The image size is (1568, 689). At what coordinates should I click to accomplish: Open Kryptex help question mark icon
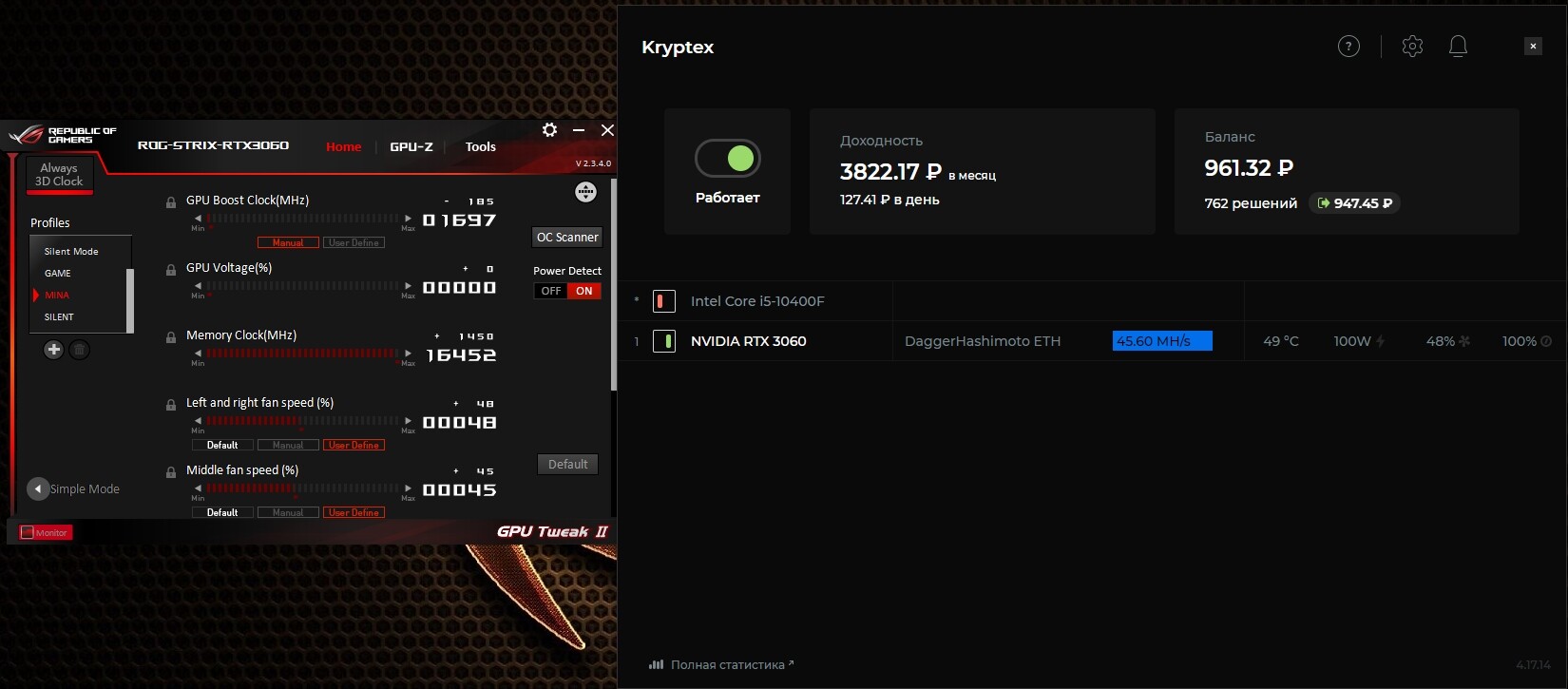(x=1348, y=46)
